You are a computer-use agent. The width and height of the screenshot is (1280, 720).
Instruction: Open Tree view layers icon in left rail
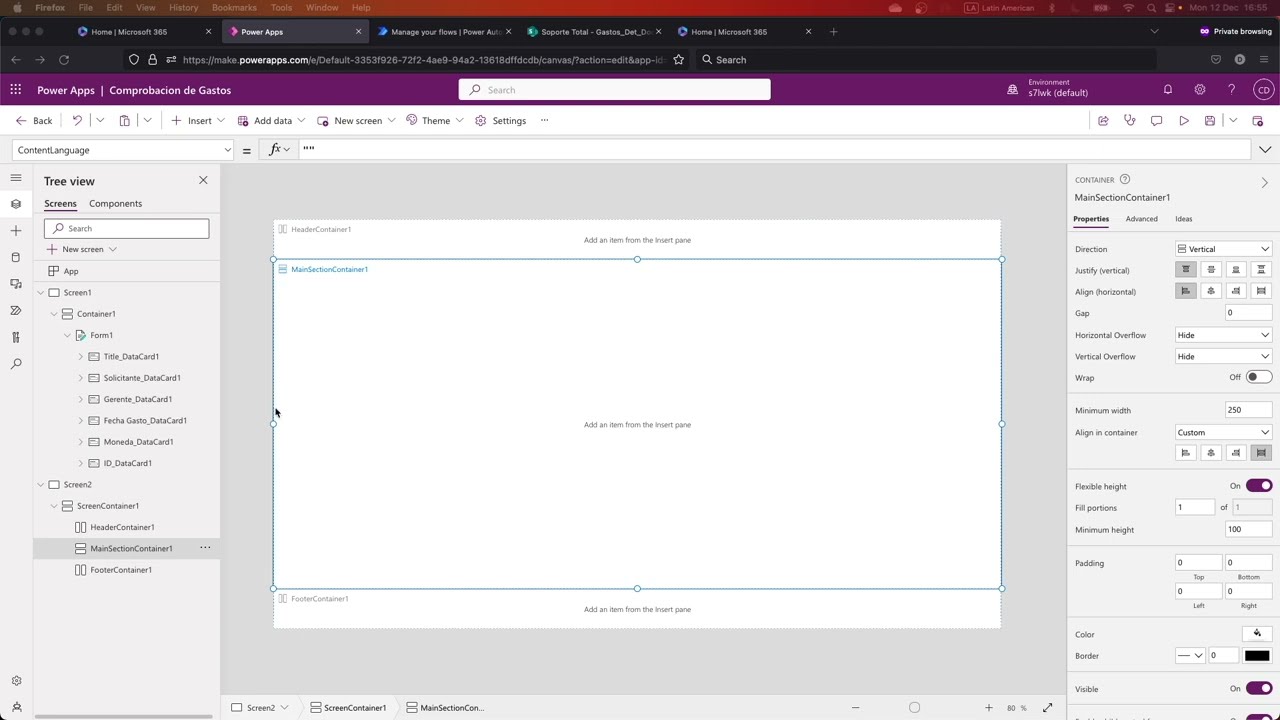(16, 204)
